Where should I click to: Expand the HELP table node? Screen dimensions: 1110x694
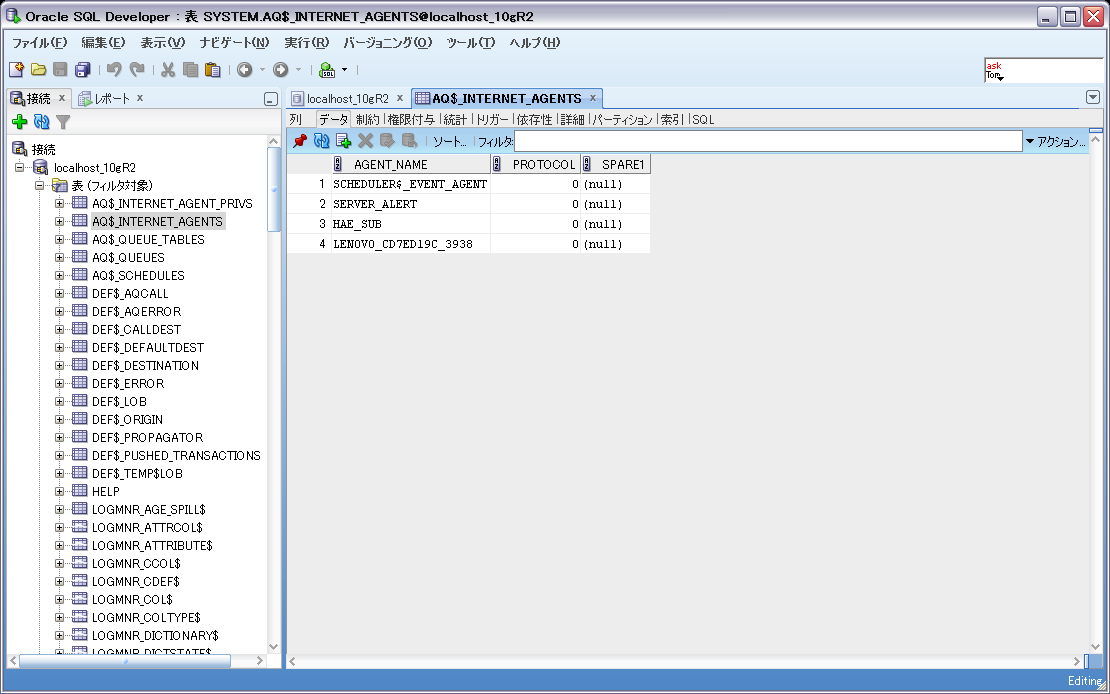pyautogui.click(x=59, y=491)
